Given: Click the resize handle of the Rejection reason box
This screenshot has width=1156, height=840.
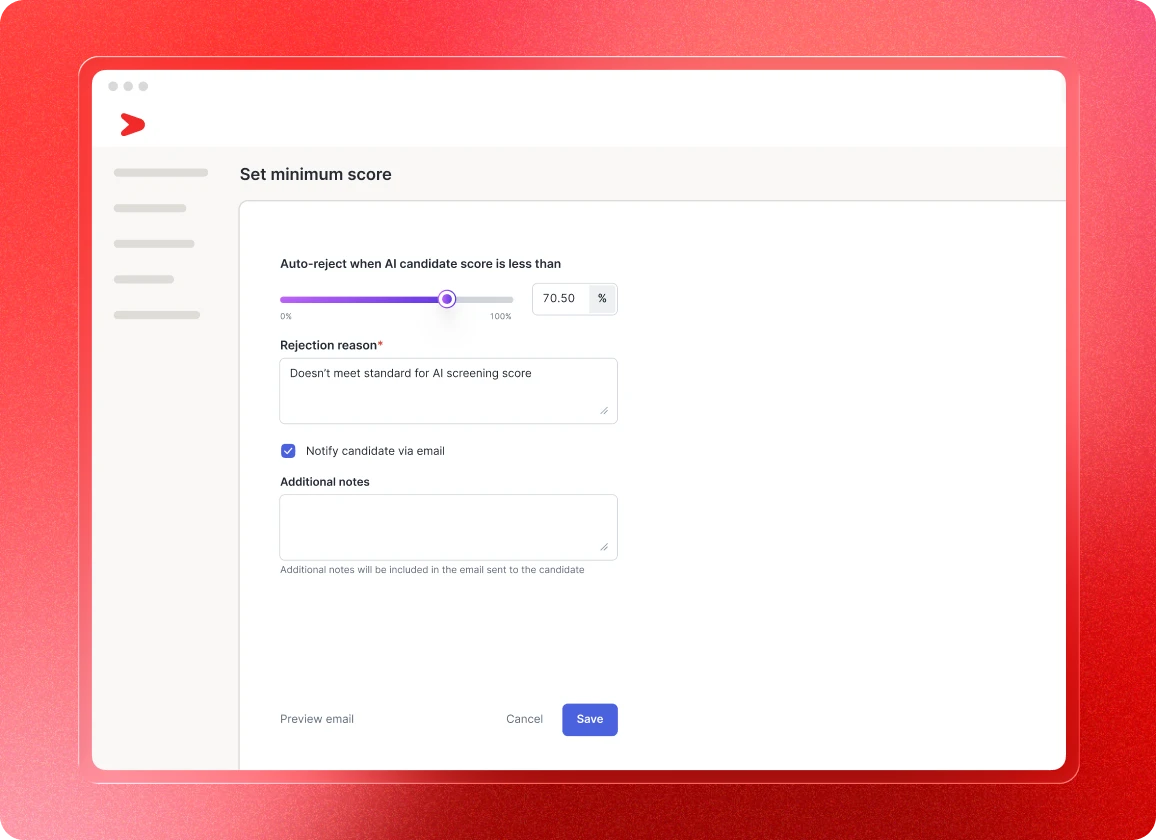Looking at the screenshot, I should click(604, 411).
